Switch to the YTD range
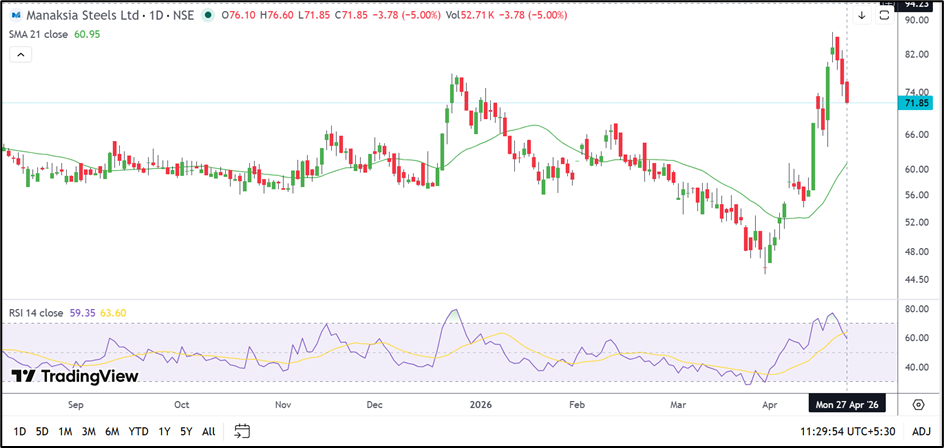Image resolution: width=944 pixels, height=448 pixels. (138, 431)
